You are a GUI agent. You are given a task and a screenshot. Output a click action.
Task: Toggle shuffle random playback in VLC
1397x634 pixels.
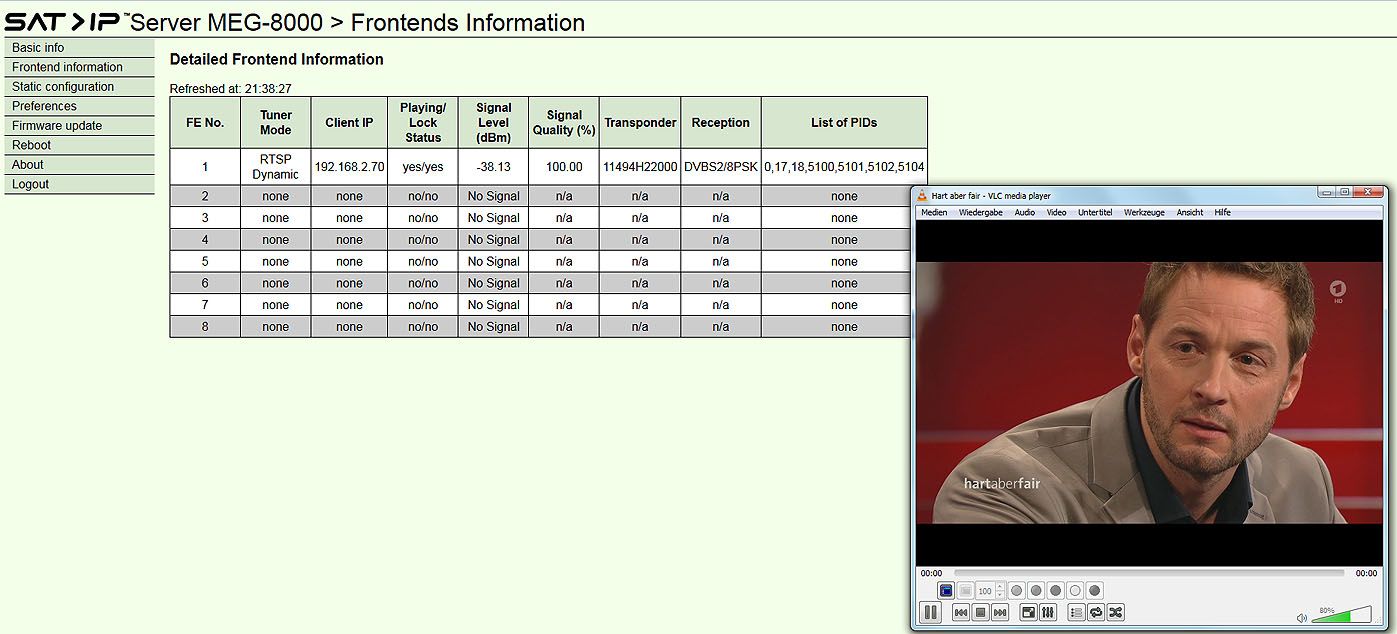coord(1116,612)
